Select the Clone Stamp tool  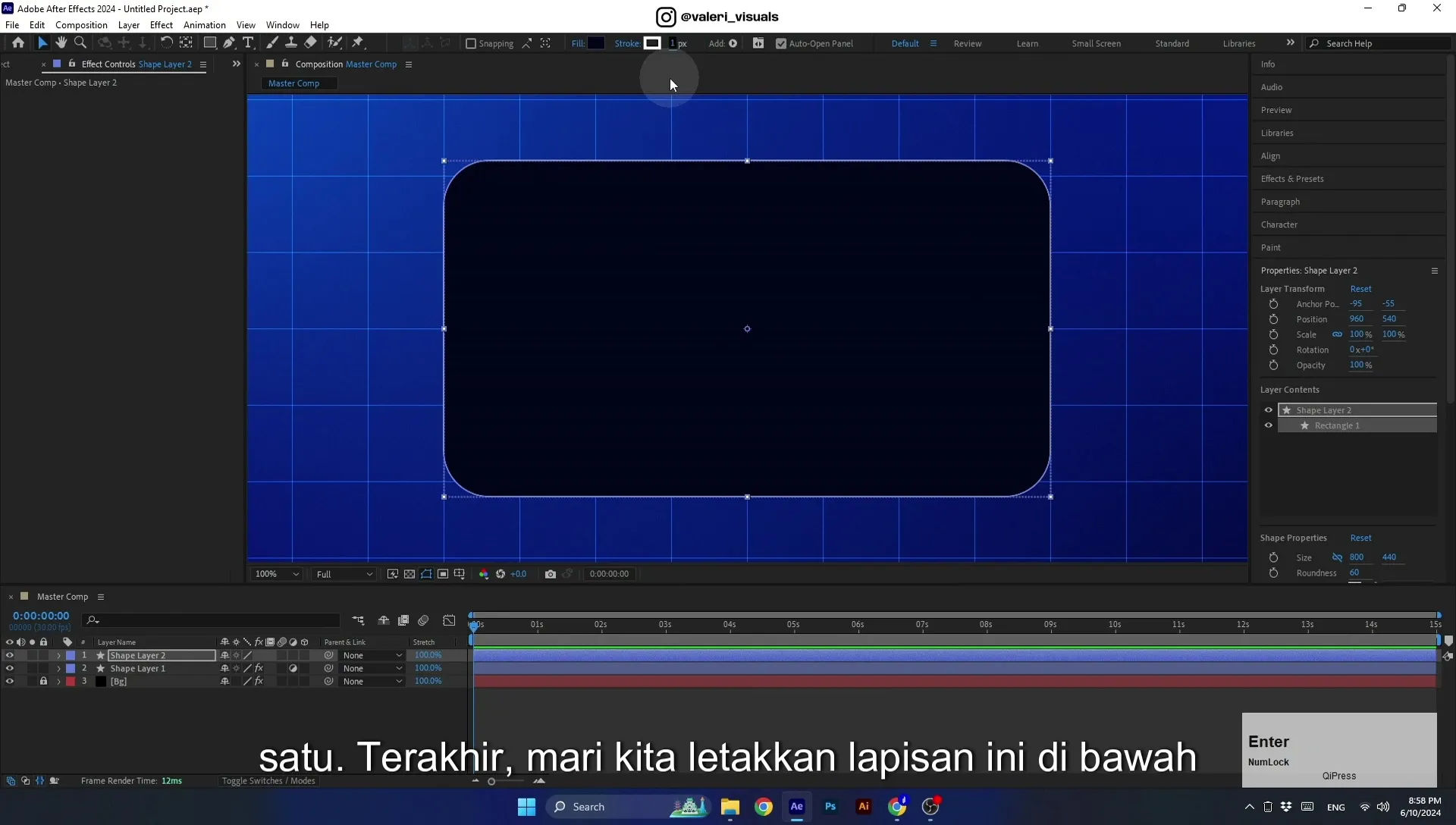tap(290, 43)
